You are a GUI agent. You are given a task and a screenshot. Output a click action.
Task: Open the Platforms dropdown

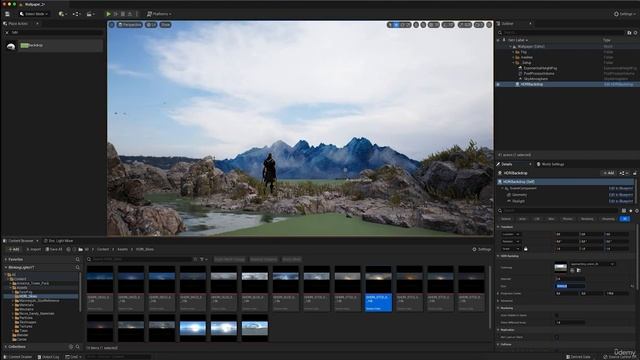click(x=159, y=14)
